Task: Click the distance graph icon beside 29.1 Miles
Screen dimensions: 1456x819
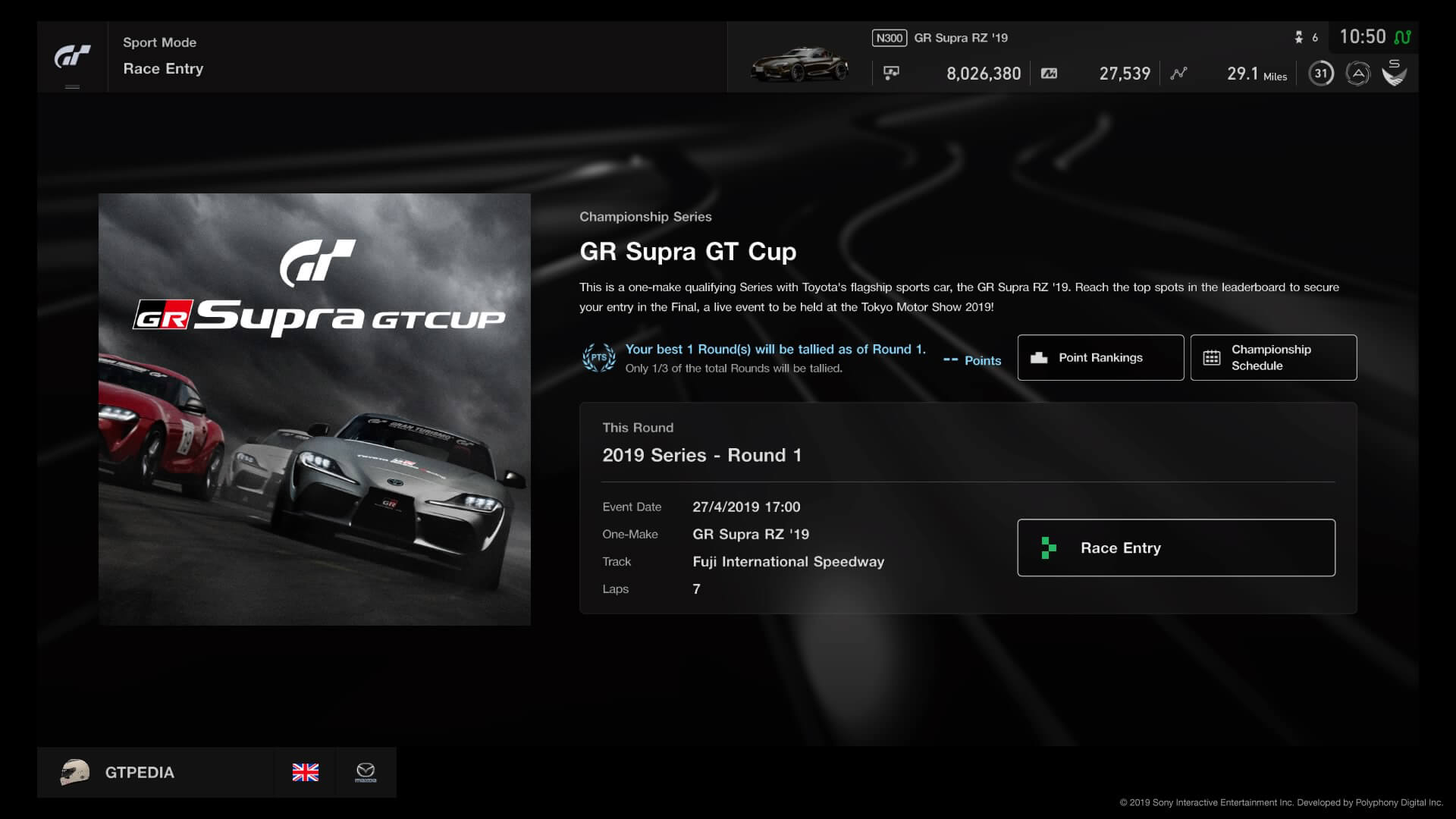Action: (1178, 74)
